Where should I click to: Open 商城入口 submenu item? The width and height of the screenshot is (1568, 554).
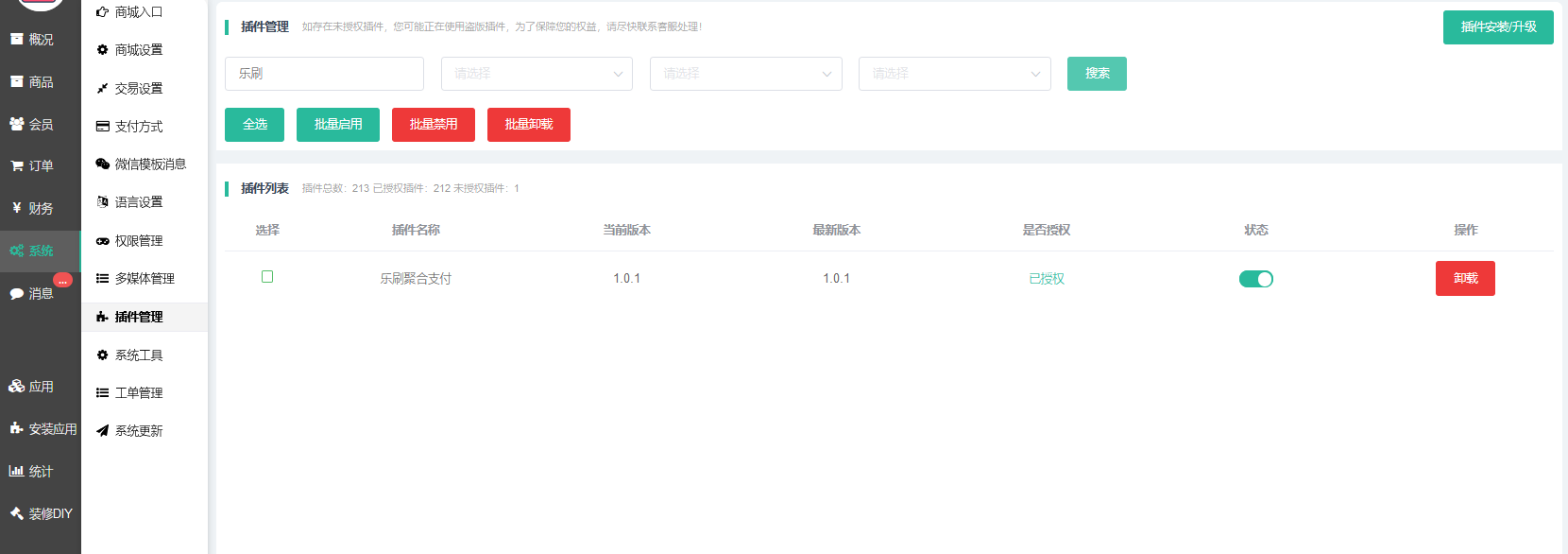tap(139, 12)
